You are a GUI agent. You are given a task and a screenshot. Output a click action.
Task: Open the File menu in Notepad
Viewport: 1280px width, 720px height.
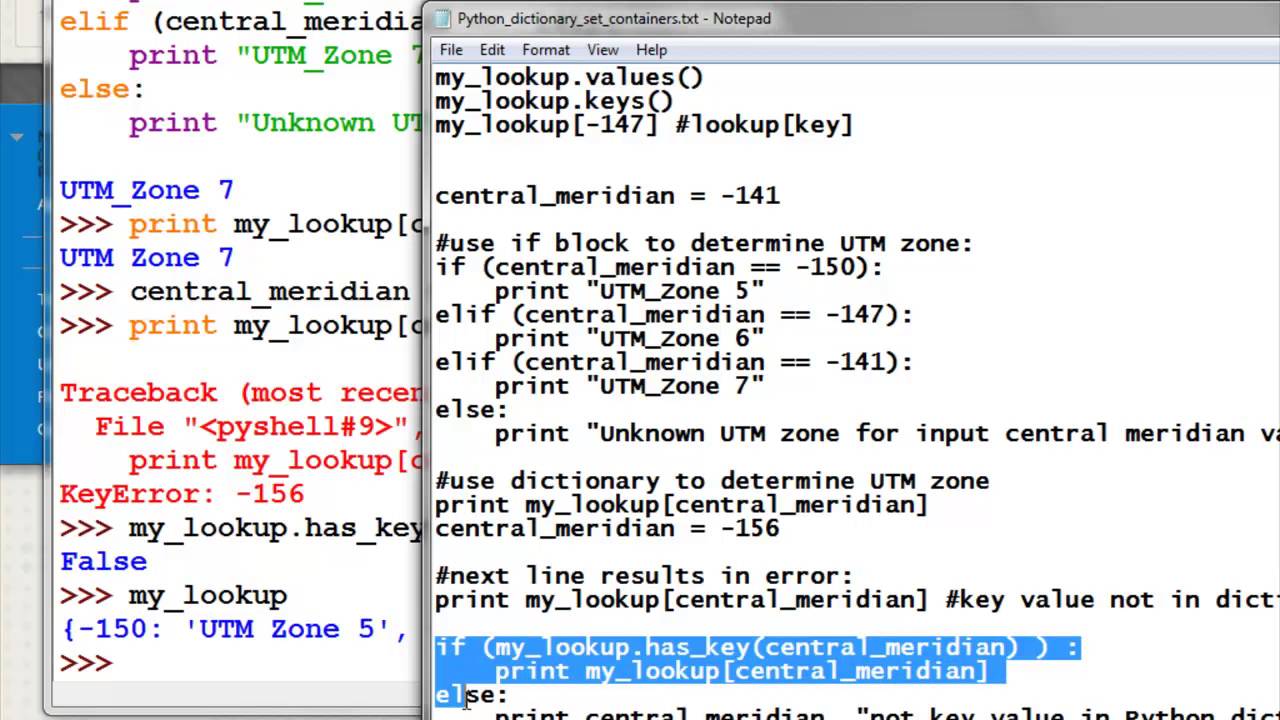click(x=451, y=50)
